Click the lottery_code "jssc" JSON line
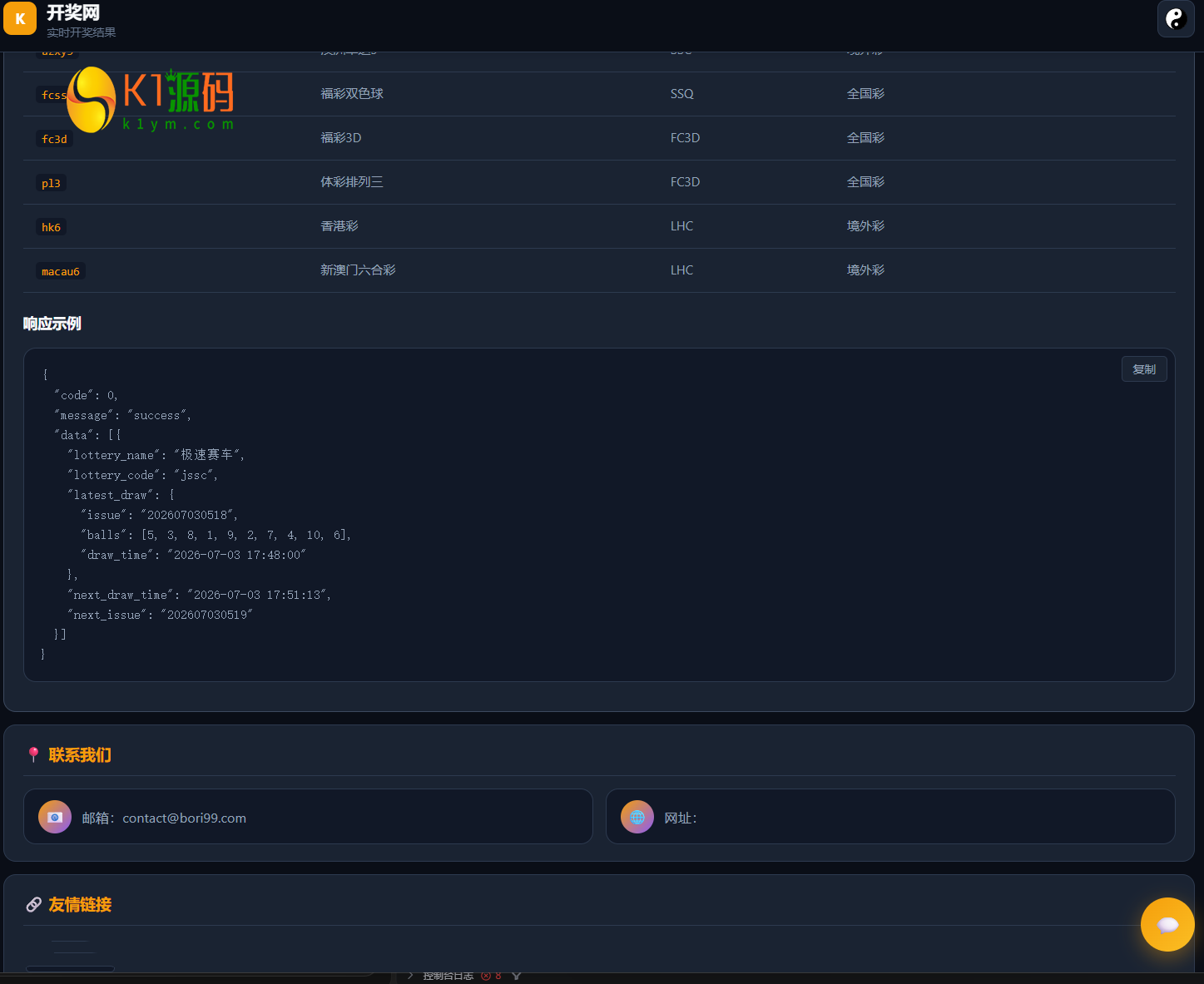Screen dimensions: 1204x984 142,475
